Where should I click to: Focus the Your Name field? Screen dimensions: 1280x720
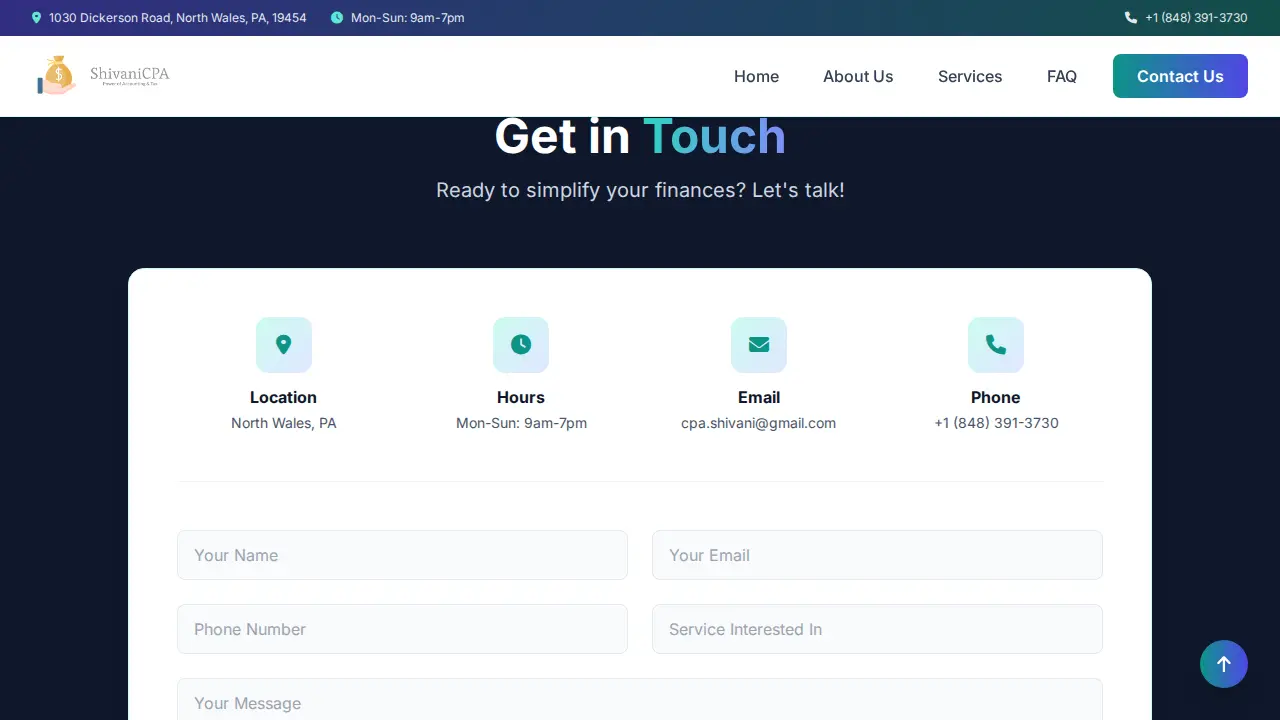[402, 555]
